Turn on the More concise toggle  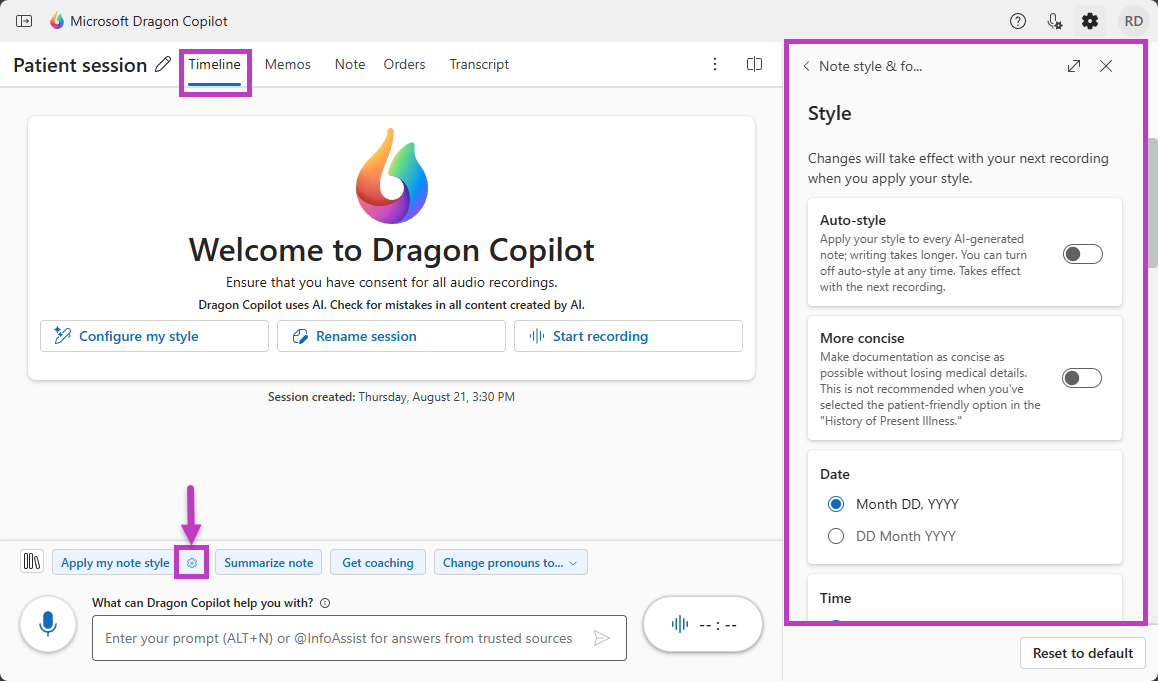pyautogui.click(x=1082, y=377)
